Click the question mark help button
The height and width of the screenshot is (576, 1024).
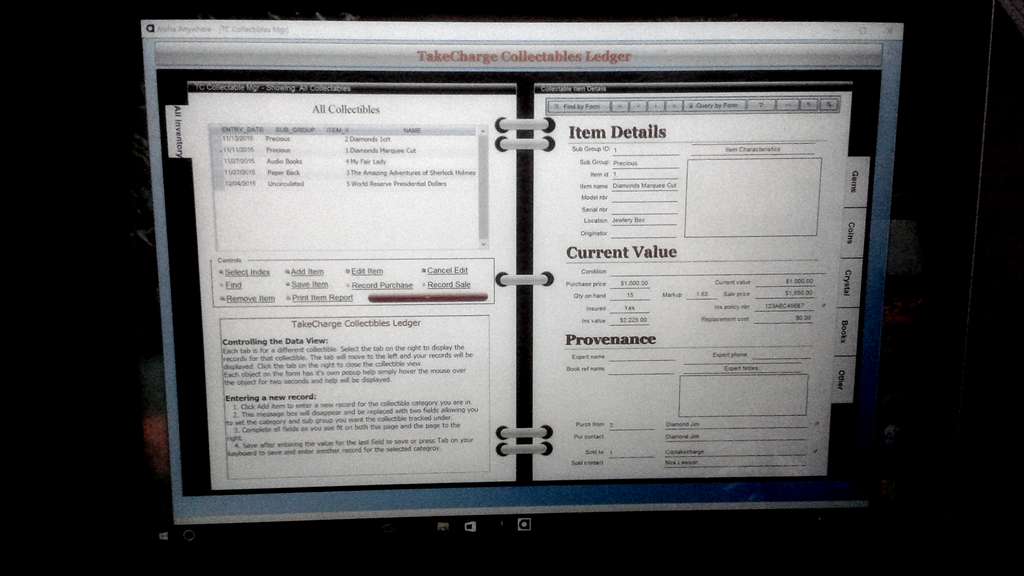click(x=761, y=105)
